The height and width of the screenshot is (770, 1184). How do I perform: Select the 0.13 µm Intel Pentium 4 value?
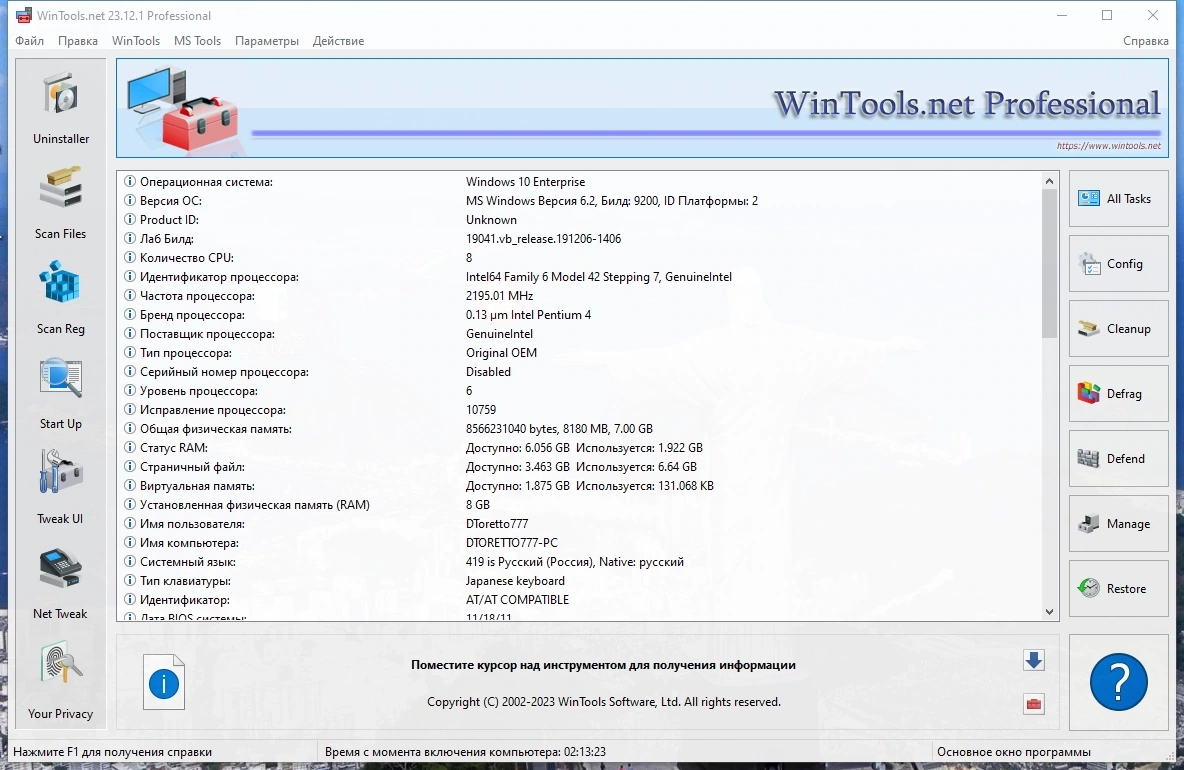pos(529,315)
